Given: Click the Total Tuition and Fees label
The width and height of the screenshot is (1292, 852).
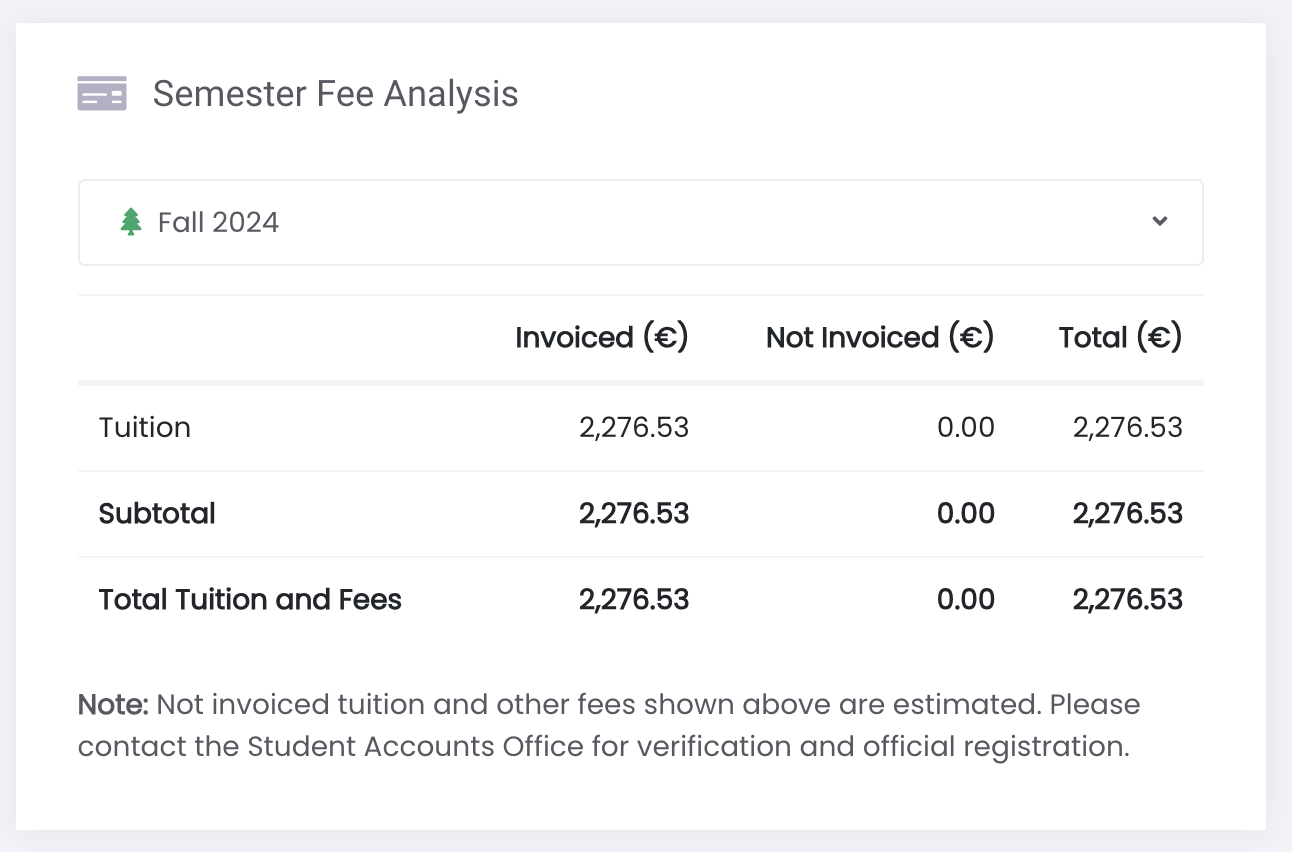Looking at the screenshot, I should tap(250, 600).
